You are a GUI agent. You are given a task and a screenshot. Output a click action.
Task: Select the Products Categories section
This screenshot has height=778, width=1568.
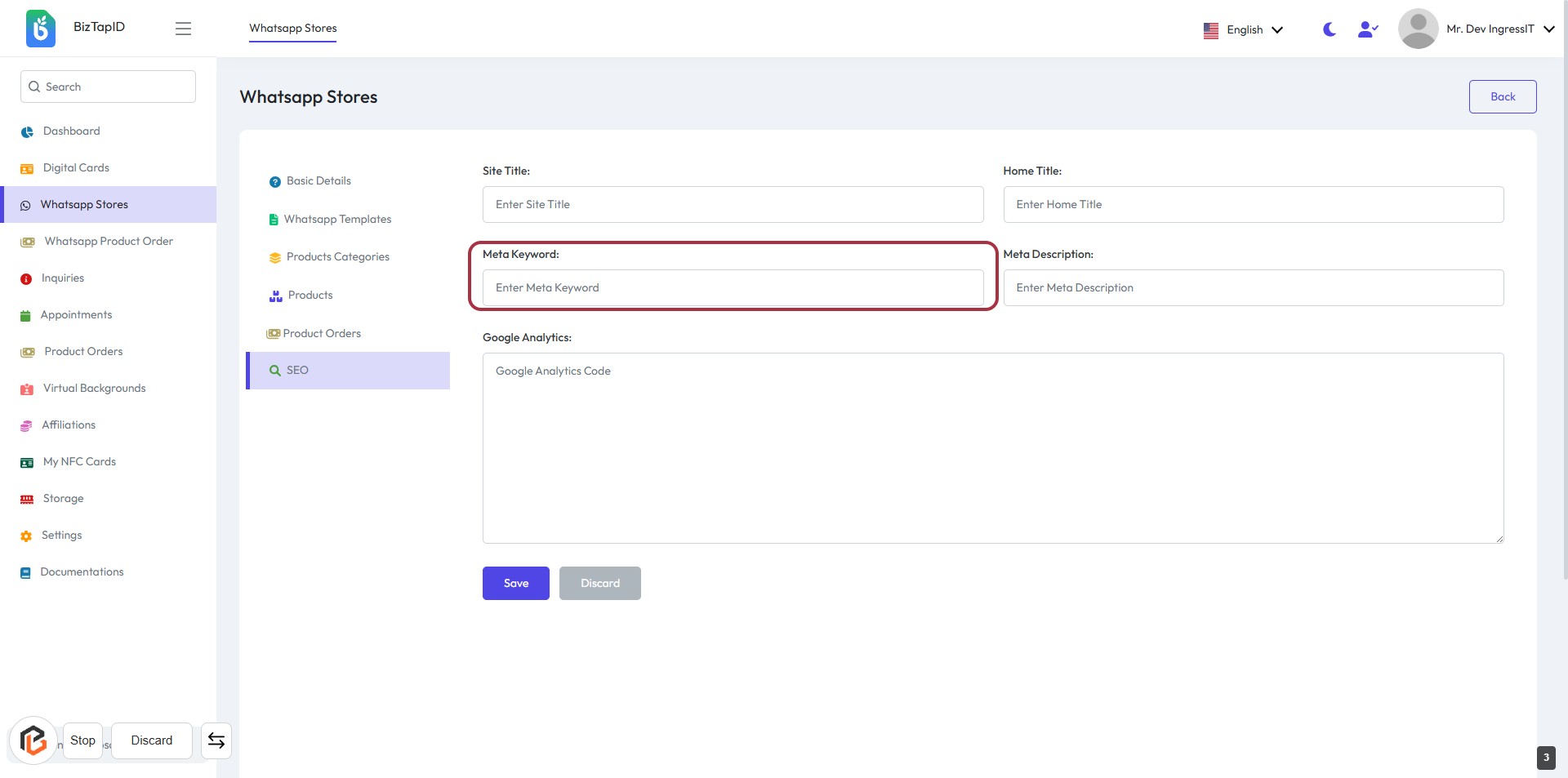pyautogui.click(x=337, y=256)
